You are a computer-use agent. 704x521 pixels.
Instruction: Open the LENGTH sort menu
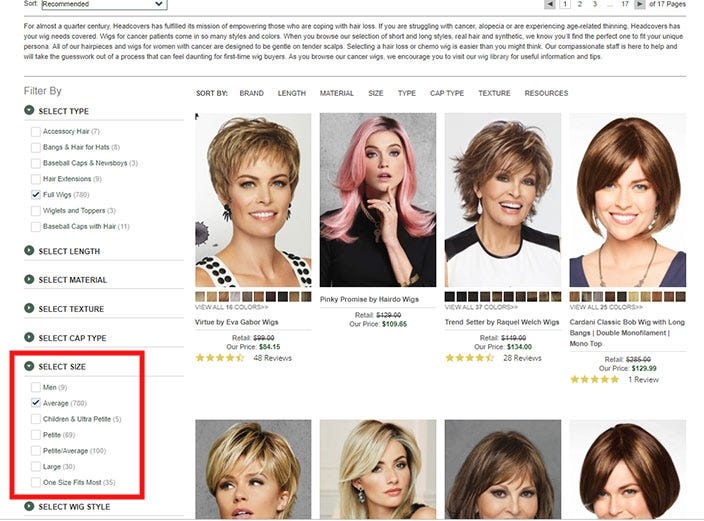pyautogui.click(x=291, y=93)
